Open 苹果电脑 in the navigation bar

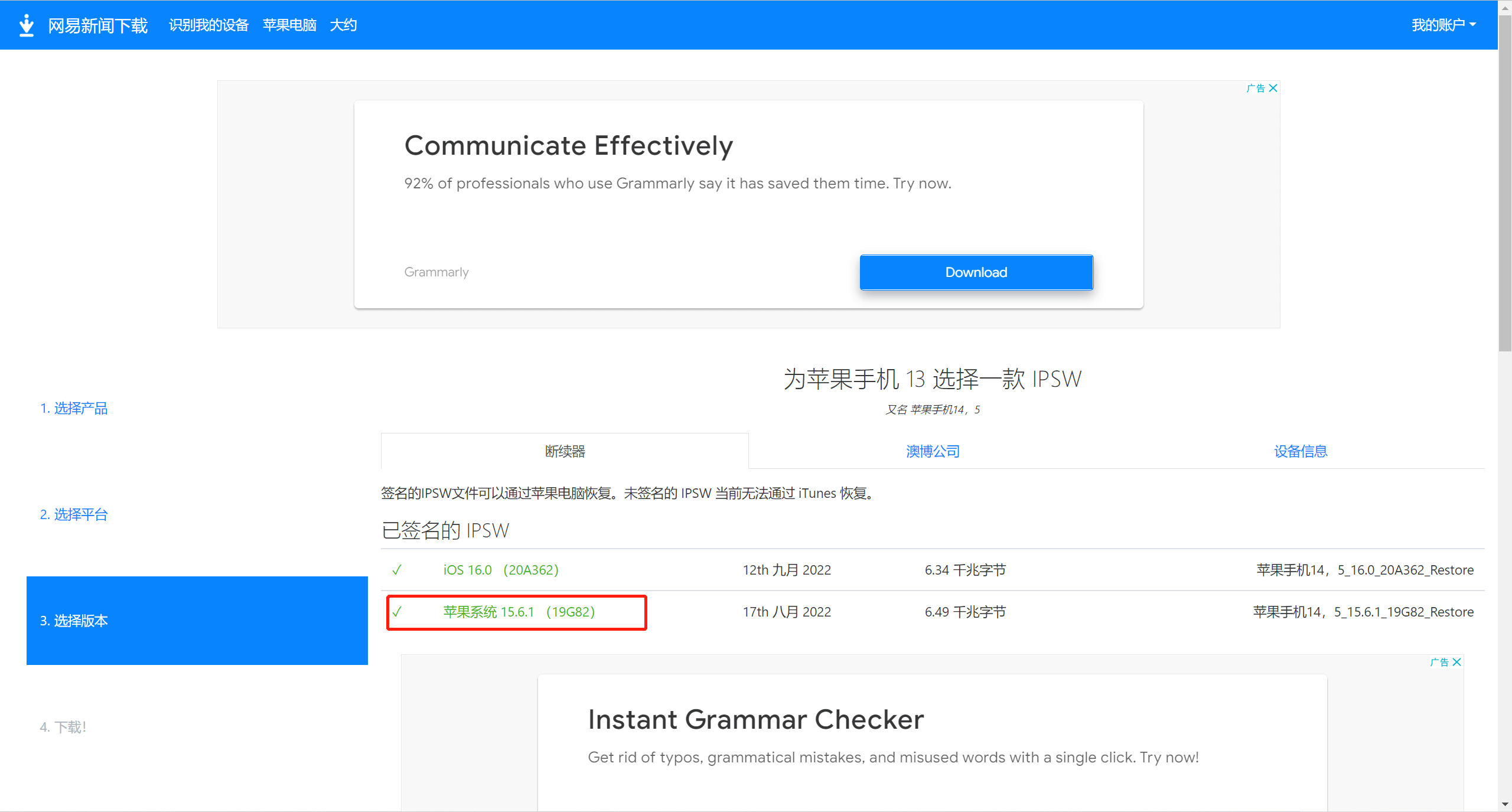(289, 25)
